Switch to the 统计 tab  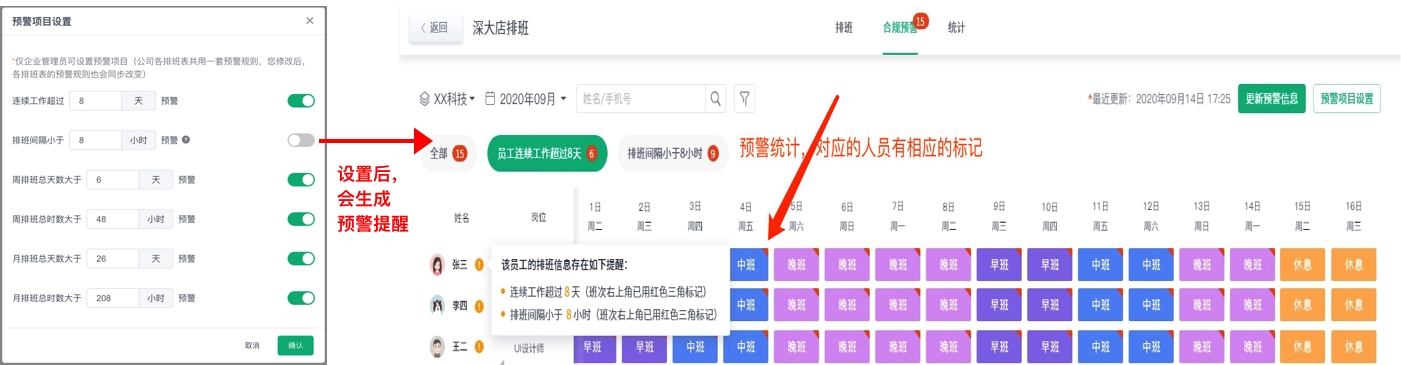956,28
